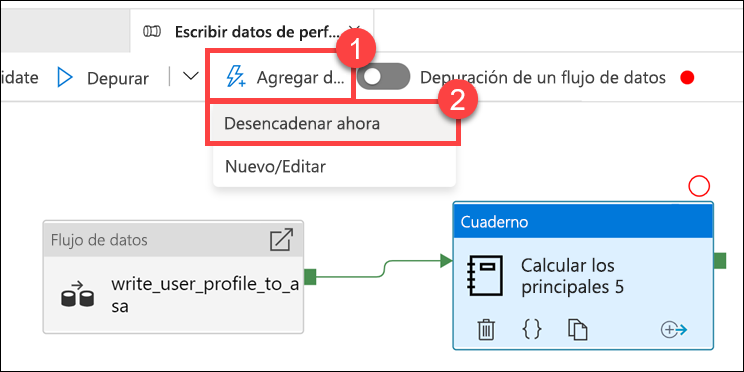Delete the notebook activity with the trash icon

pyautogui.click(x=486, y=329)
